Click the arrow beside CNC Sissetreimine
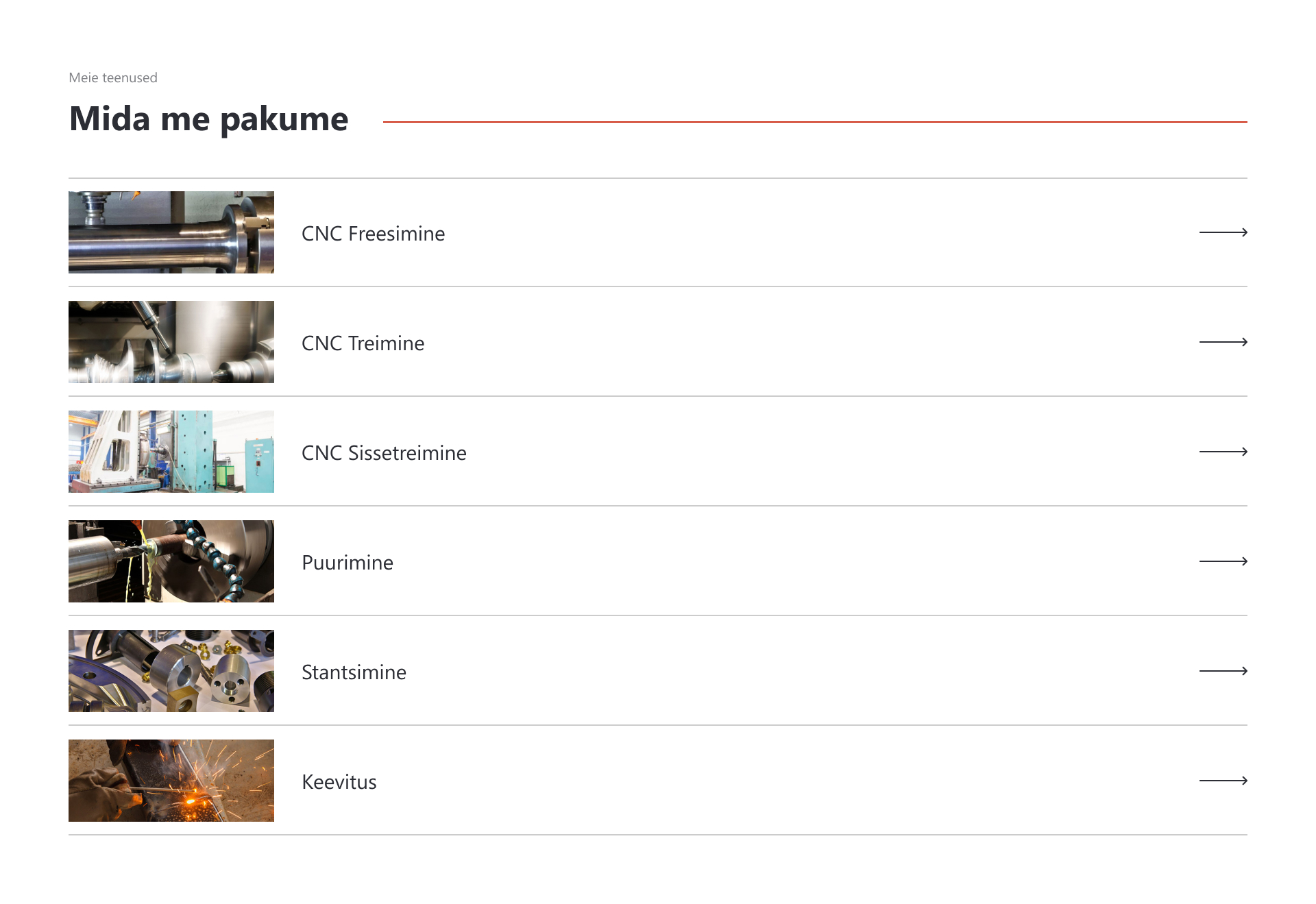Viewport: 1316px width, 904px height. 1223,452
